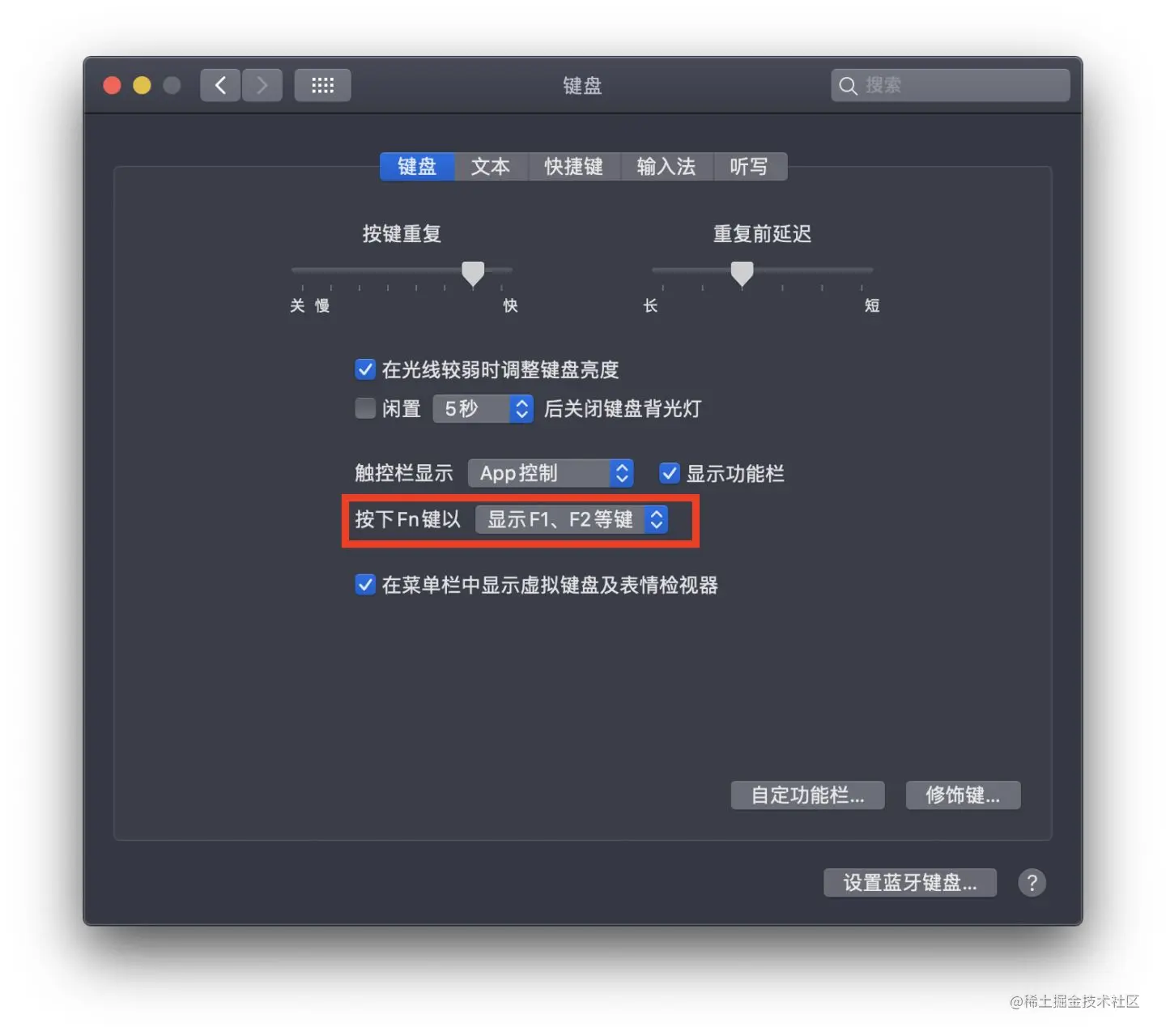Viewport: 1166px width, 1036px height.
Task: Click the red close window button
Action: 113,86
